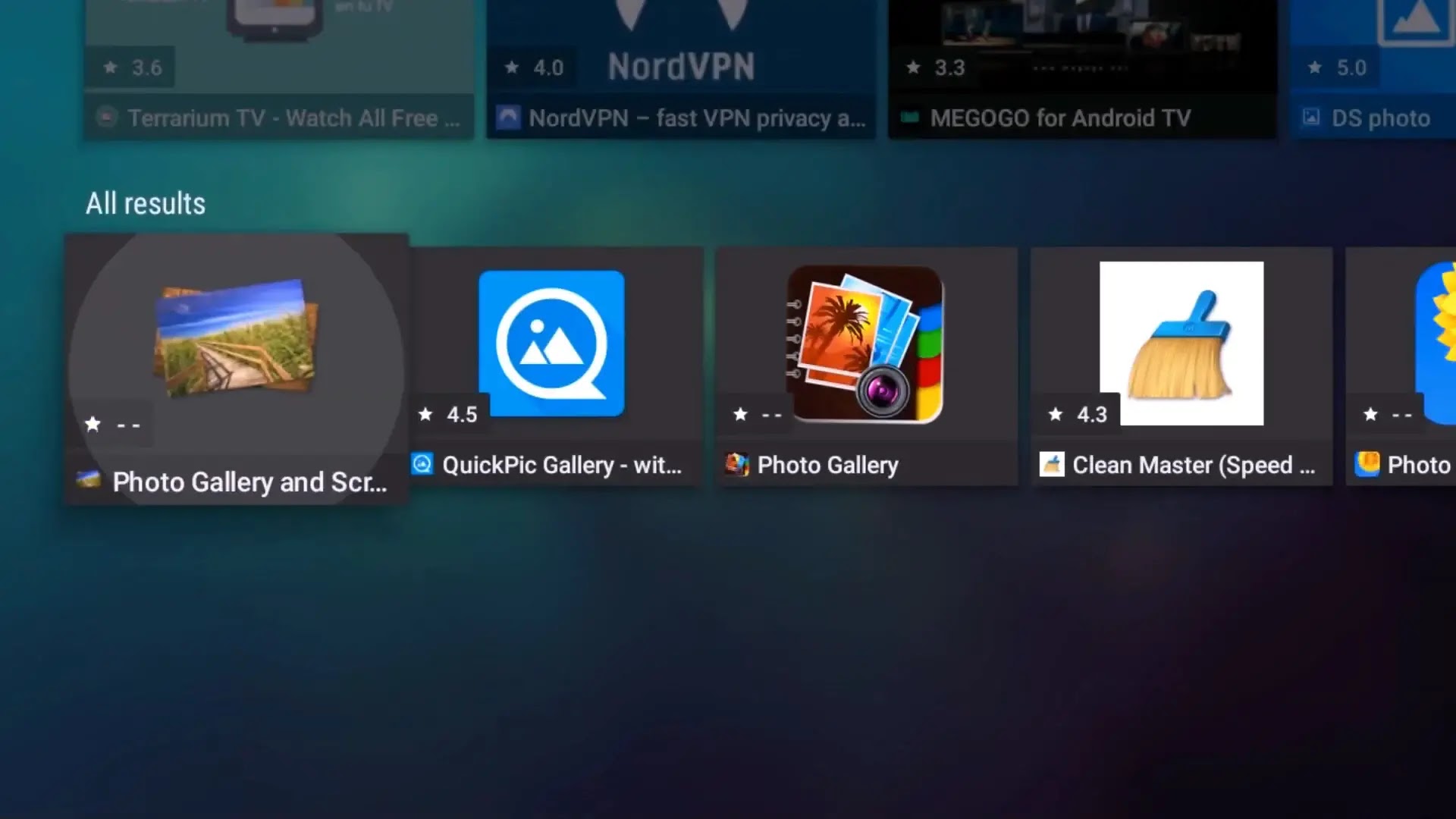Viewport: 1456px width, 819px height.
Task: Click the All results section heading
Action: tap(146, 203)
